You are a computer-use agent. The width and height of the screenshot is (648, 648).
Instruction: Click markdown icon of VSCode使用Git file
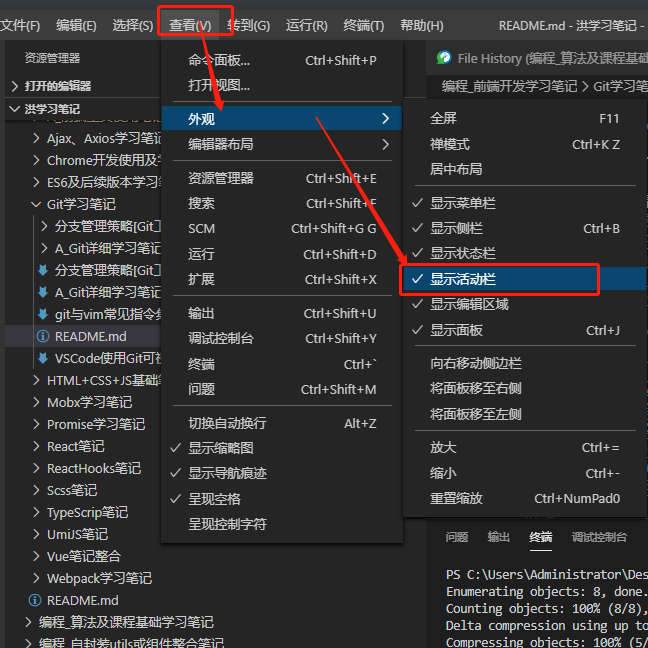click(x=43, y=358)
